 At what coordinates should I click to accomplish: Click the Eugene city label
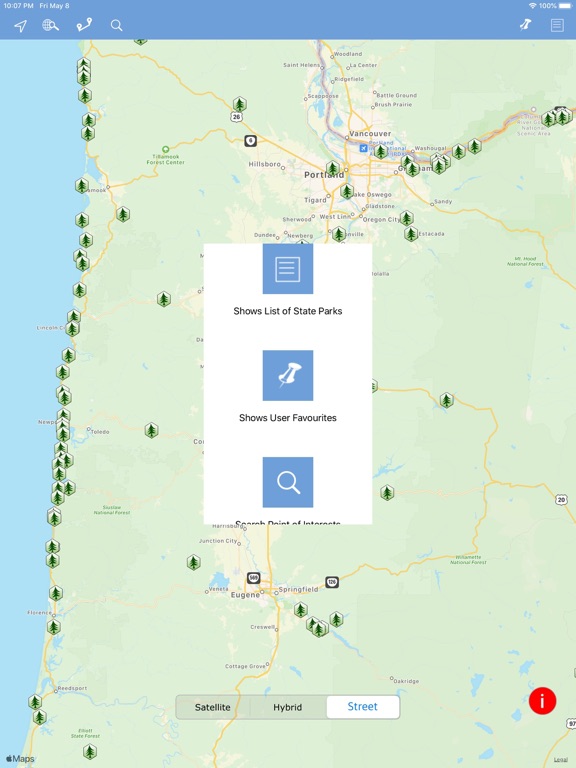pos(245,595)
